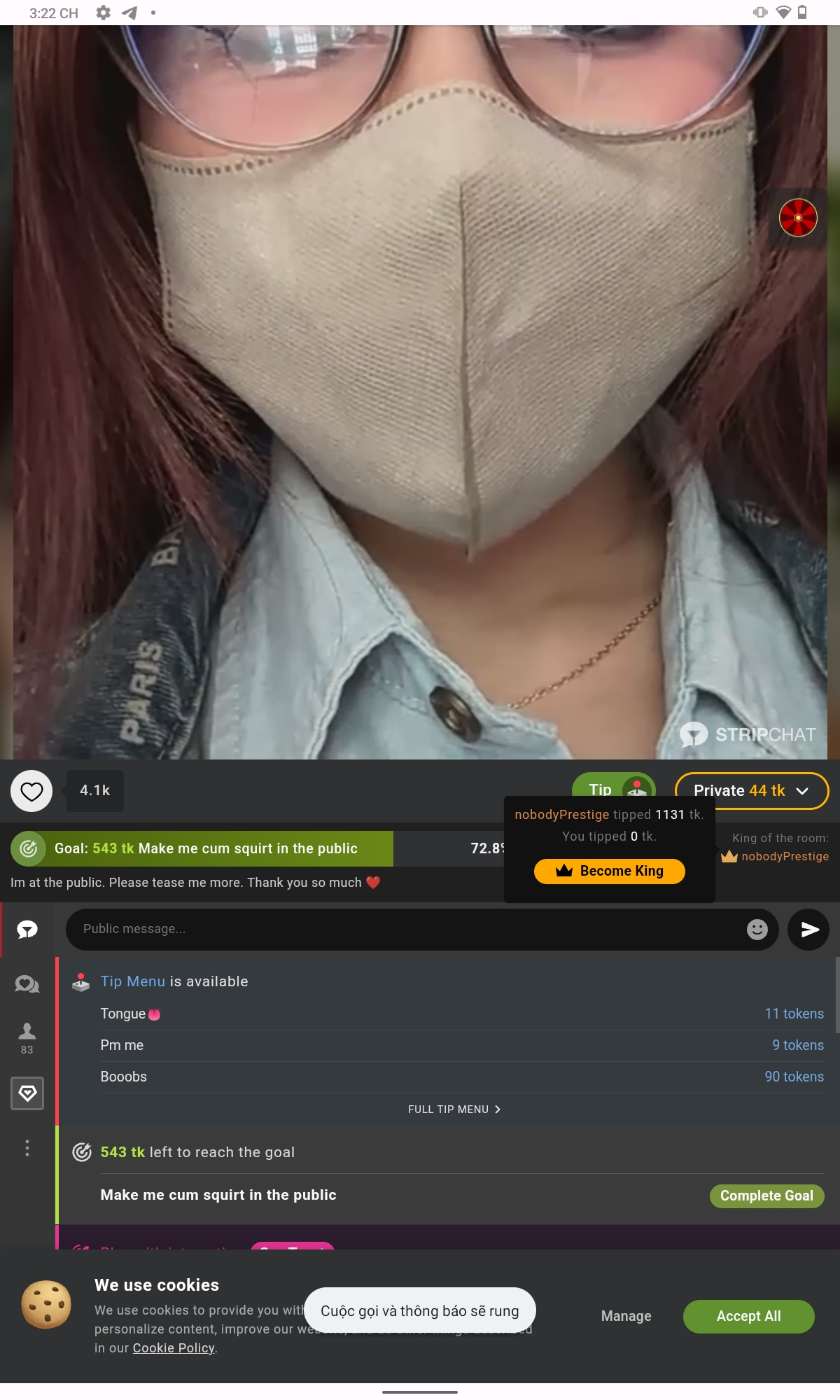Viewport: 840px width, 1400px height.
Task: Click the send message arrow icon
Action: point(808,930)
